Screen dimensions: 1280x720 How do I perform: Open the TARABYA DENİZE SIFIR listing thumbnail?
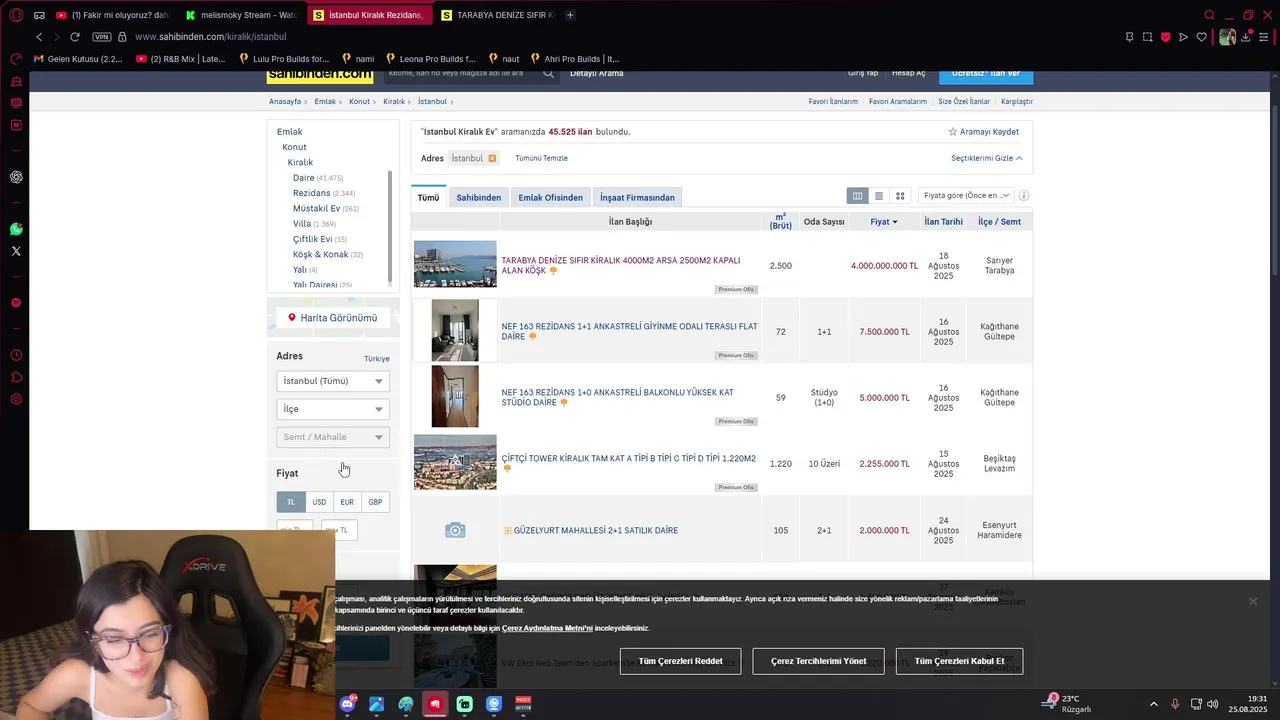coord(455,264)
